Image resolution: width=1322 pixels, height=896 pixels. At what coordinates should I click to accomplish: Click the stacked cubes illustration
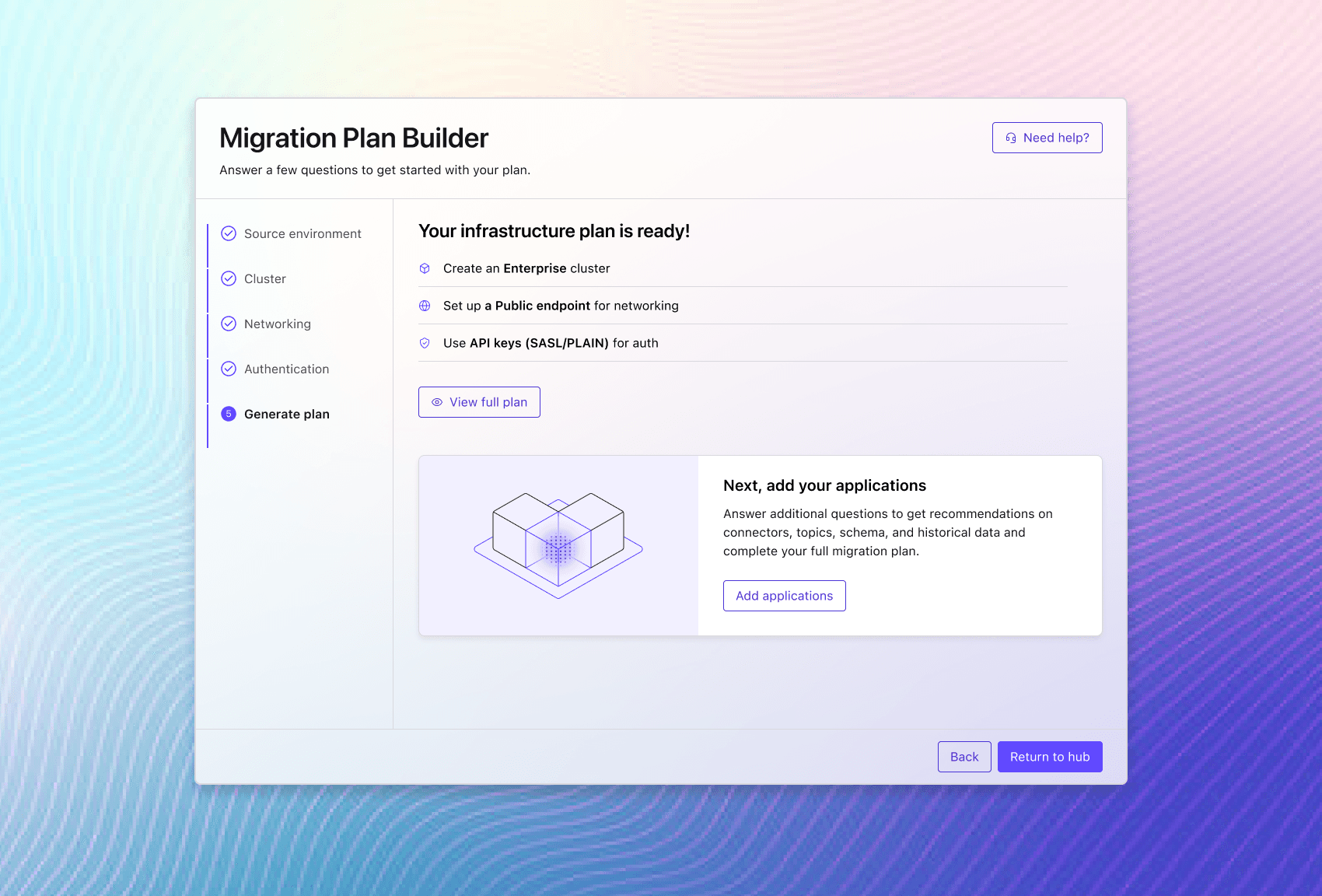(558, 545)
